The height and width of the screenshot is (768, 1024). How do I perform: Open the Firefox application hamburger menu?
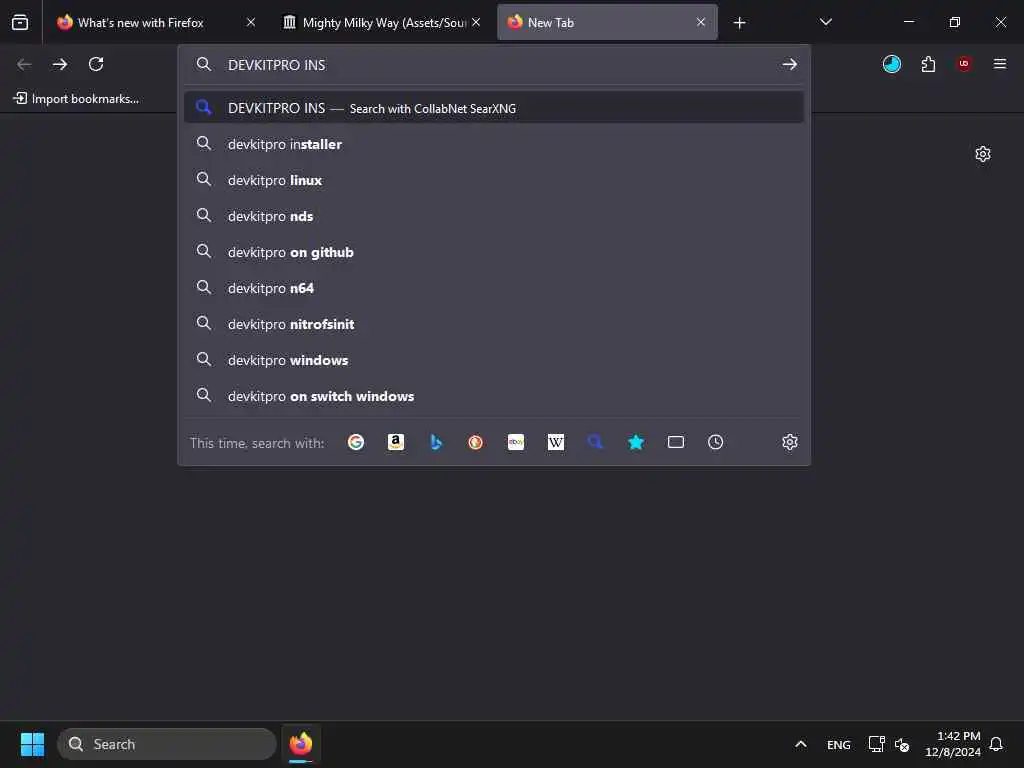pyautogui.click(x=1000, y=64)
